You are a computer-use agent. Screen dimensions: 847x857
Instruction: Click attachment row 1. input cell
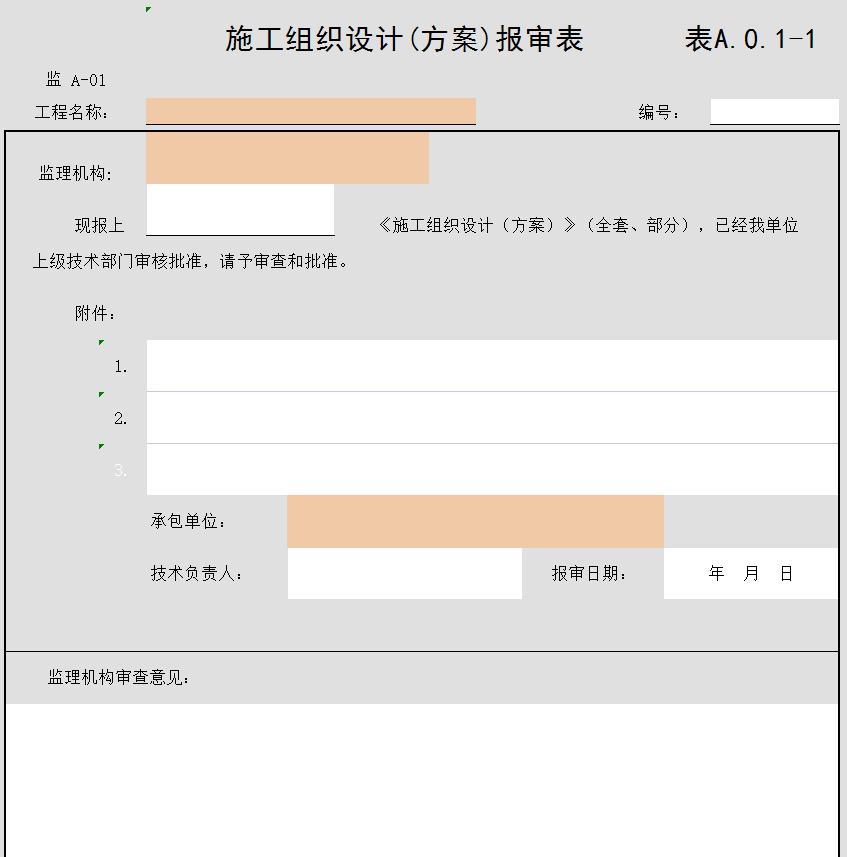[x=492, y=366]
